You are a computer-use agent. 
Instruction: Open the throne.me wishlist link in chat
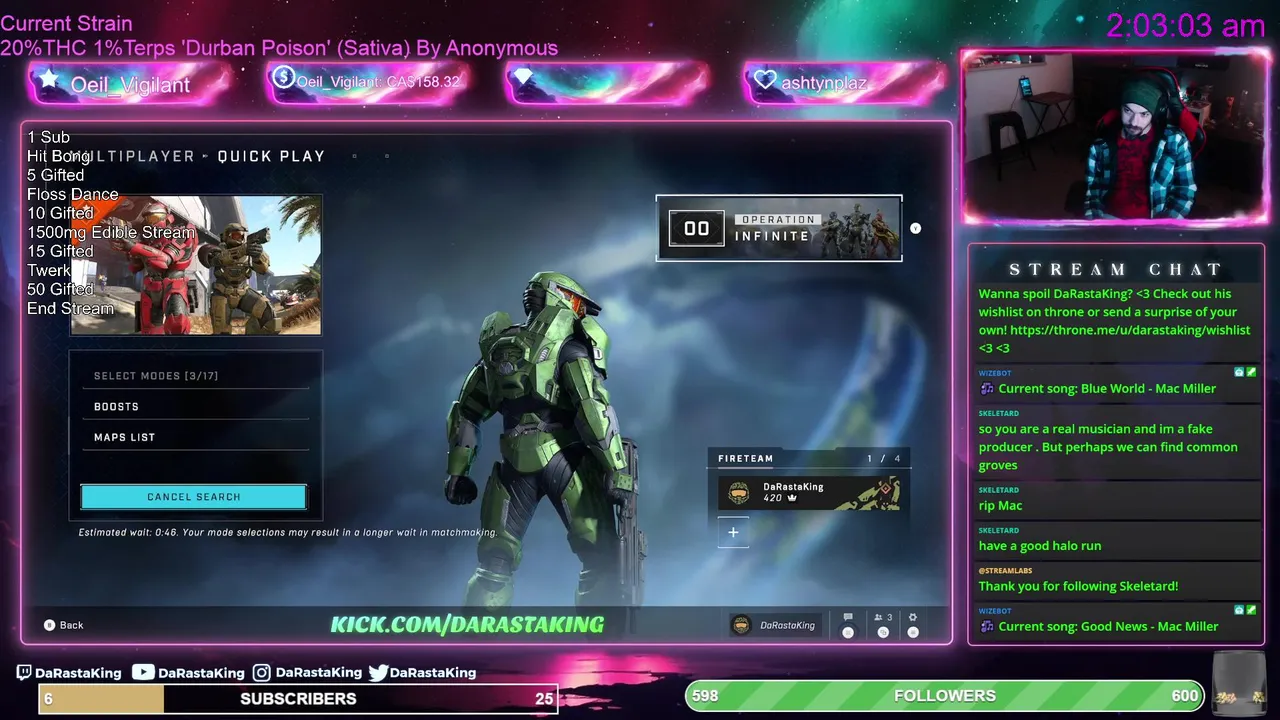pyautogui.click(x=1130, y=330)
